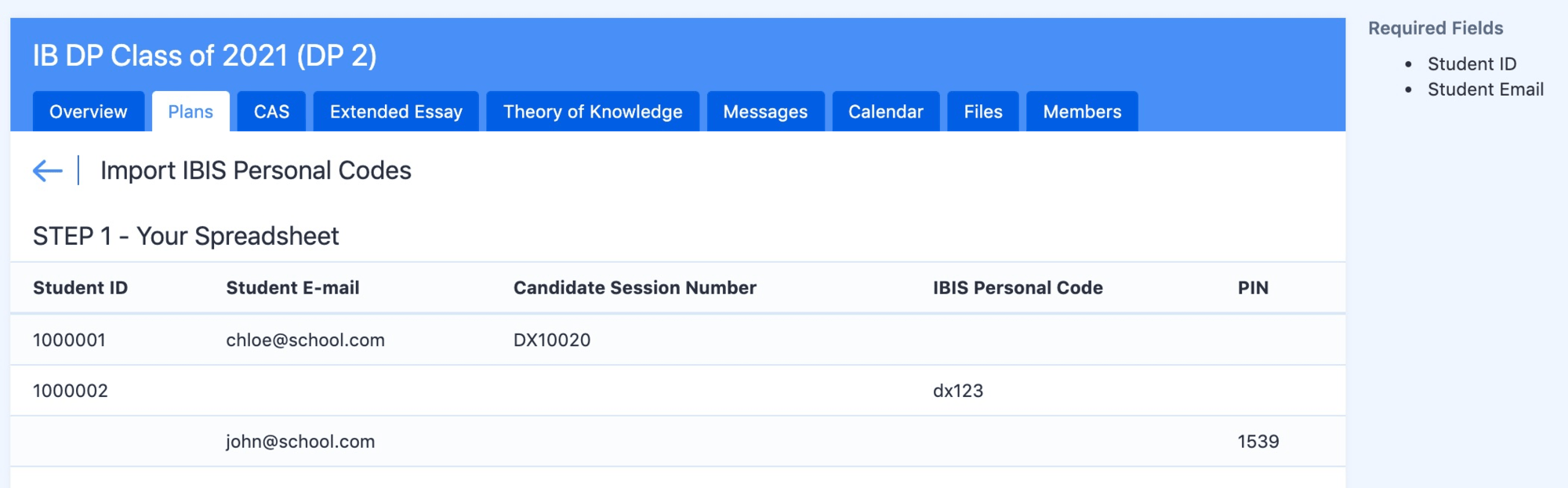Click the IBIS Personal Code header
1568x488 pixels.
[x=1018, y=288]
